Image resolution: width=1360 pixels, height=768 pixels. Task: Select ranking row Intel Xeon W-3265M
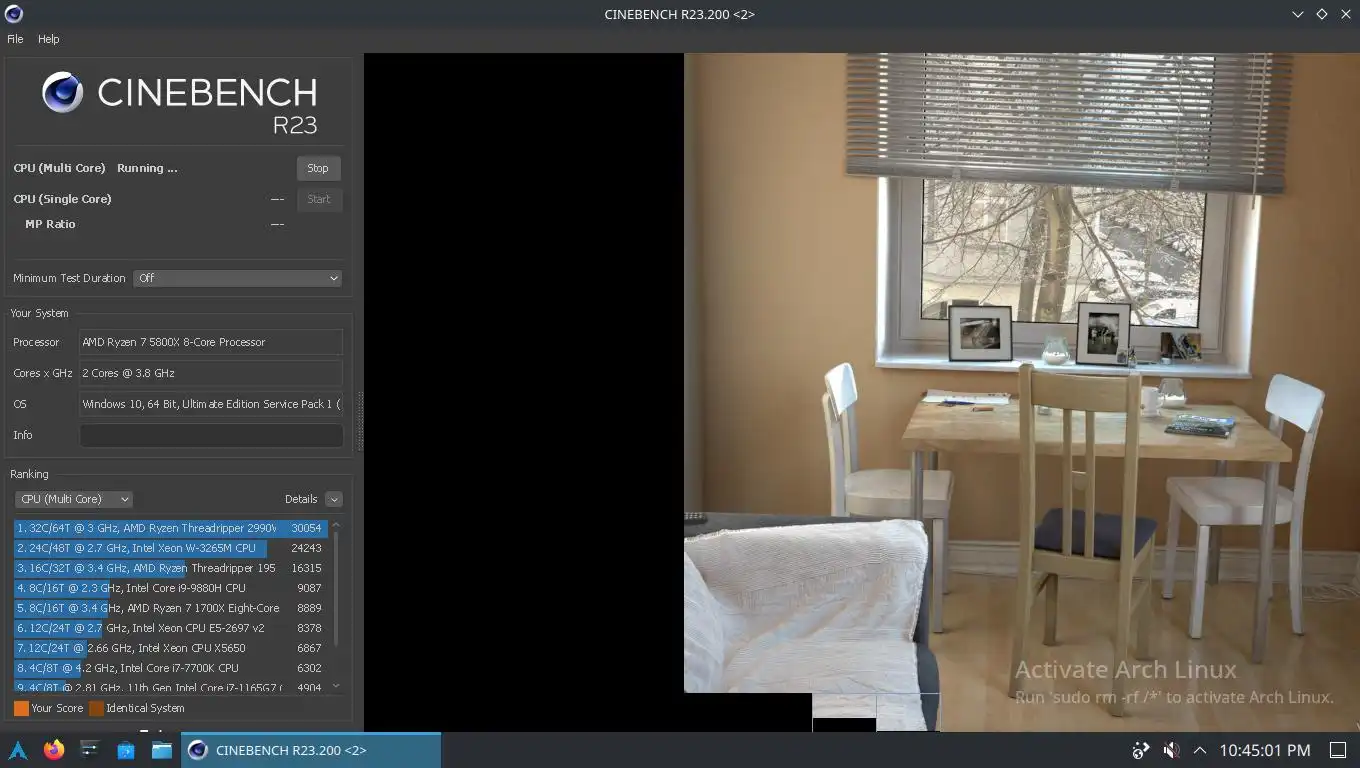[x=170, y=548]
